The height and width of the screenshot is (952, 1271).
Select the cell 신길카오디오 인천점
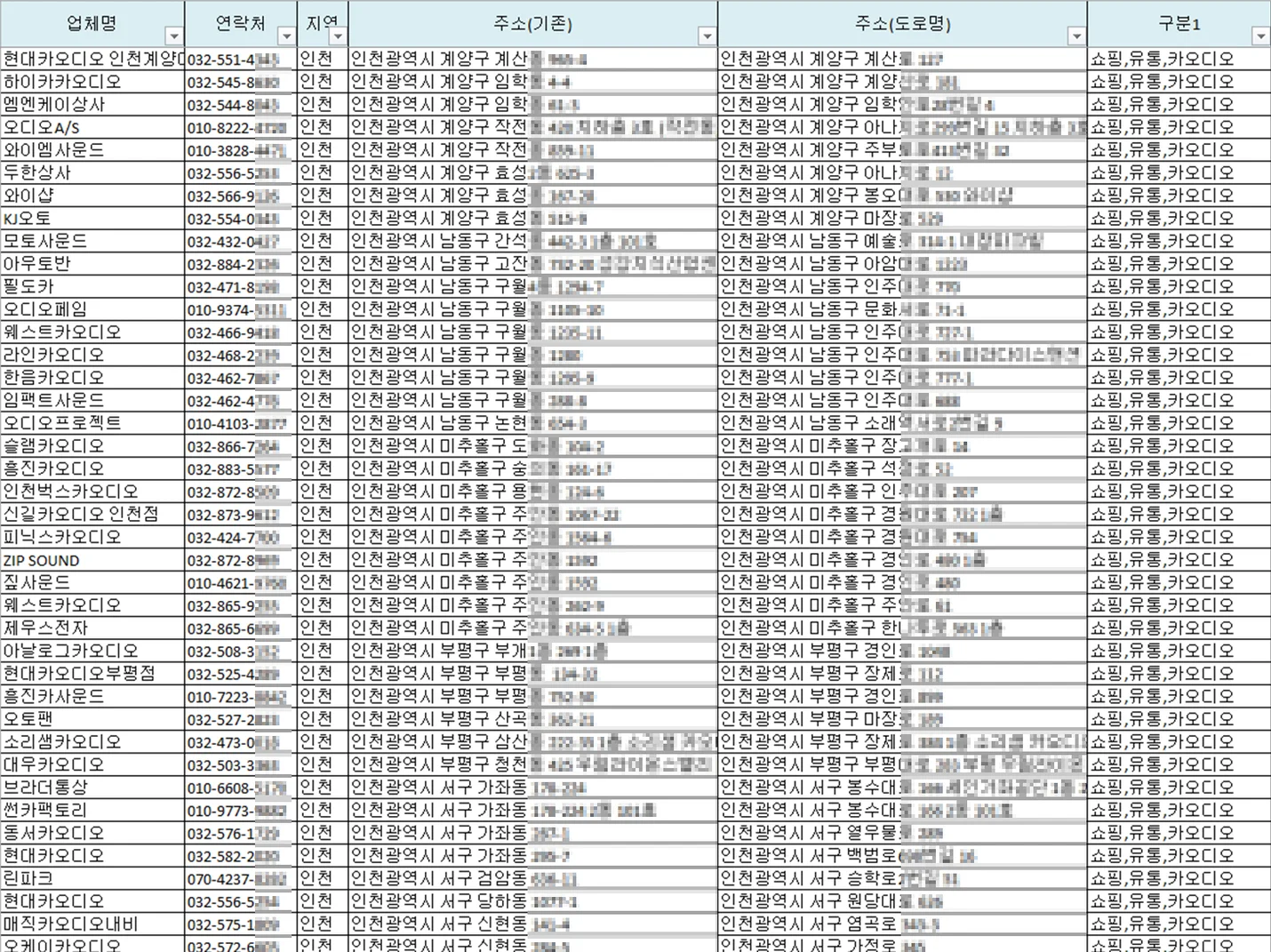[92, 515]
